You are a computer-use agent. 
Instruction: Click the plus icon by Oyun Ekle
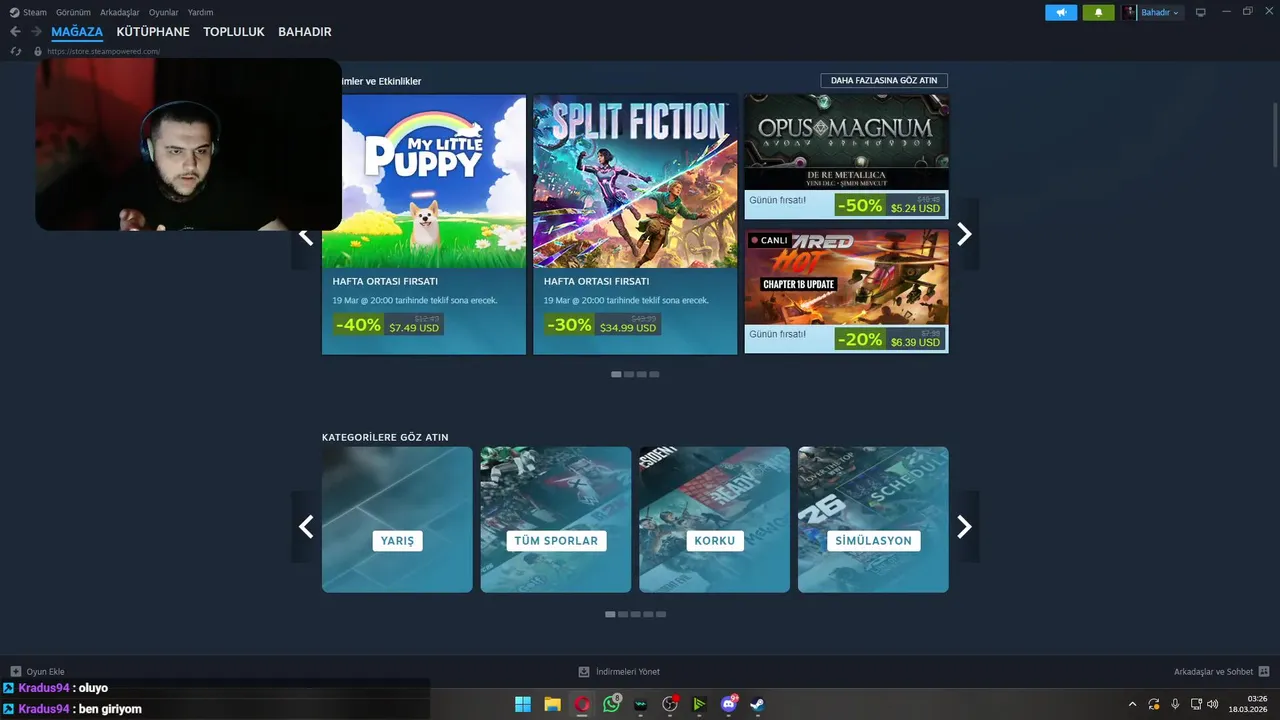(x=15, y=672)
